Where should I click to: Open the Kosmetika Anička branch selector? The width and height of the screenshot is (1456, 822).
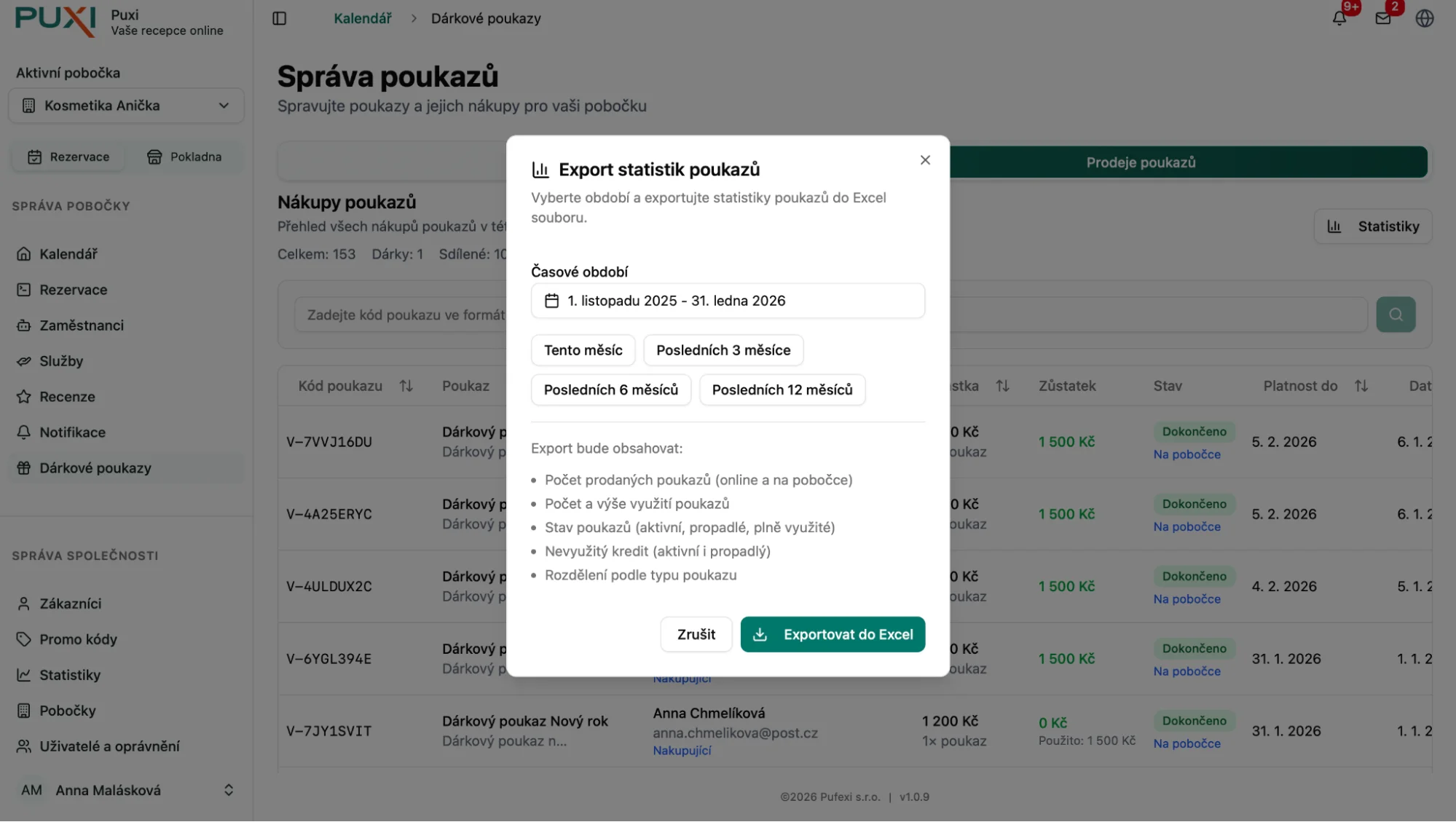(x=126, y=105)
